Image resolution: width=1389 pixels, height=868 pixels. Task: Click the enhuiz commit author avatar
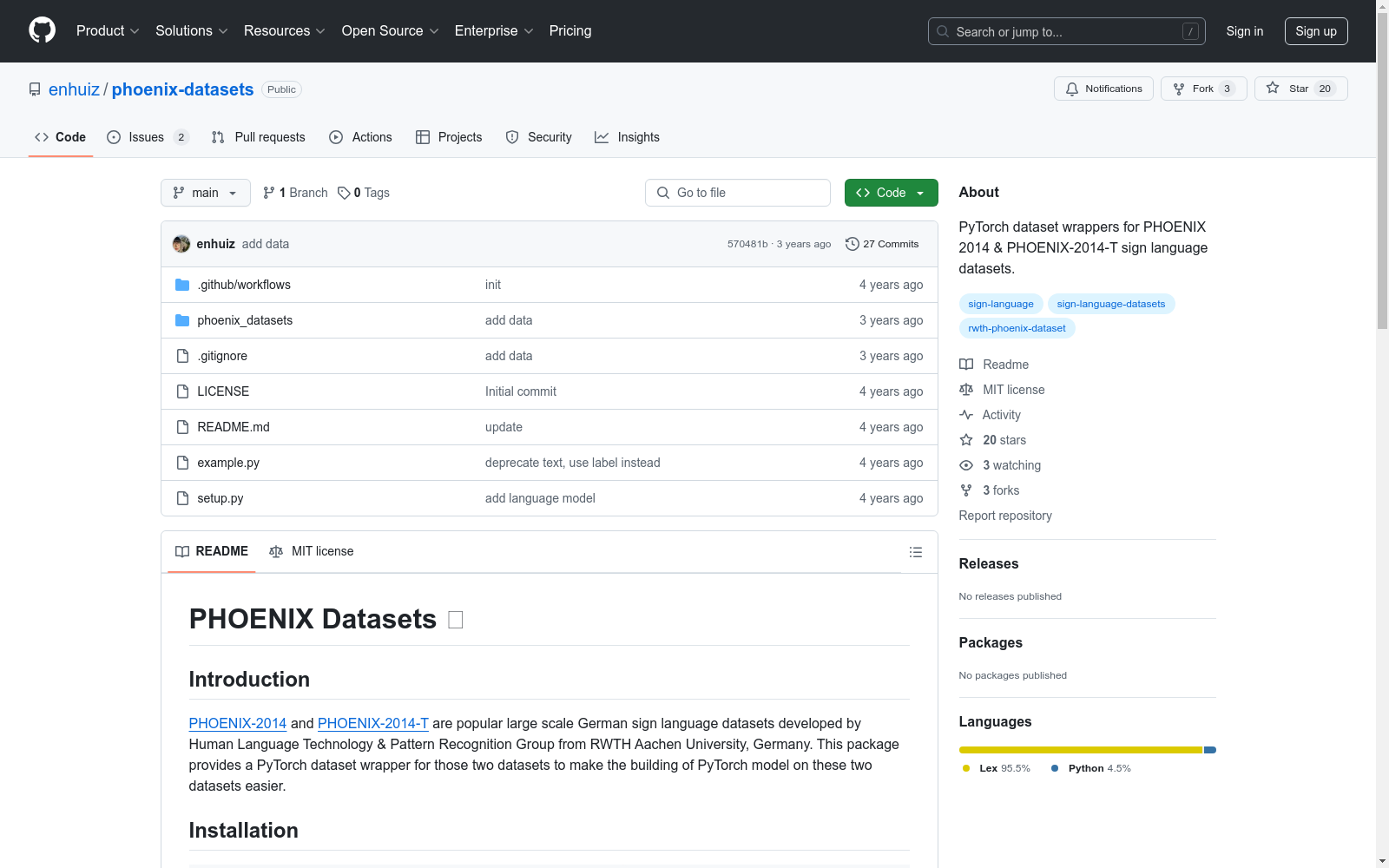[181, 244]
